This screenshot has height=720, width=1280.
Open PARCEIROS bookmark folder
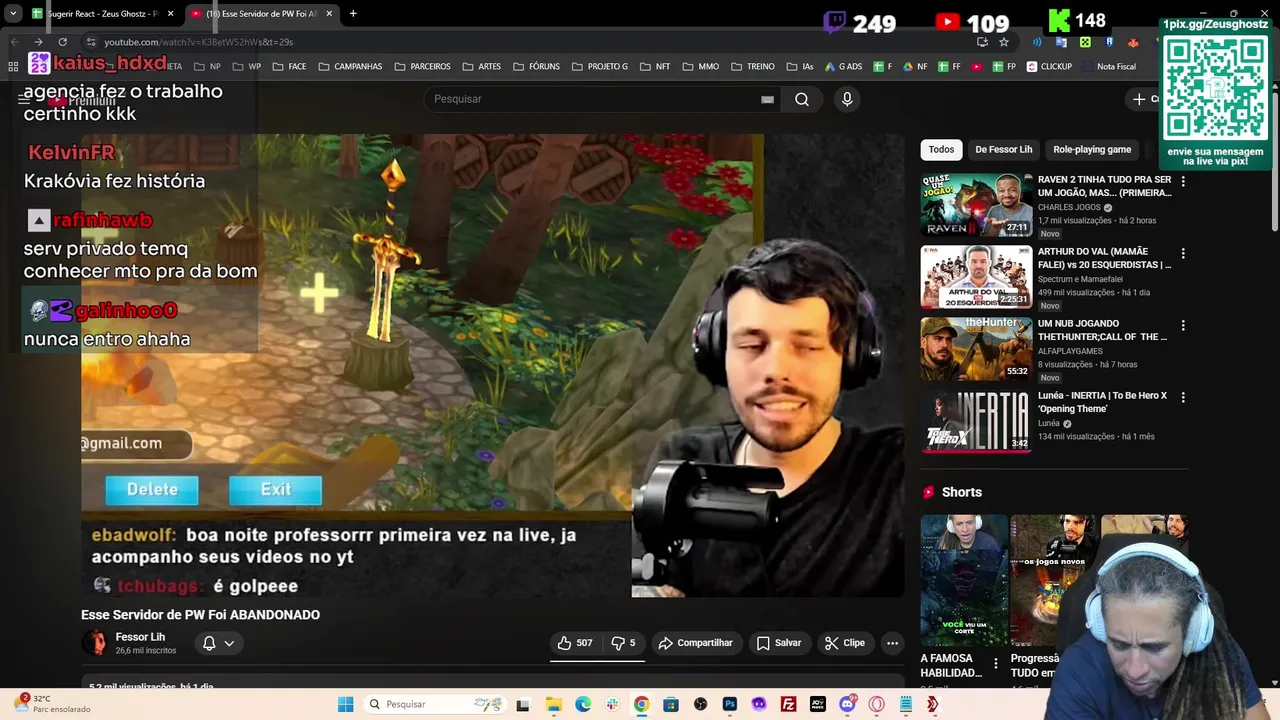point(422,67)
